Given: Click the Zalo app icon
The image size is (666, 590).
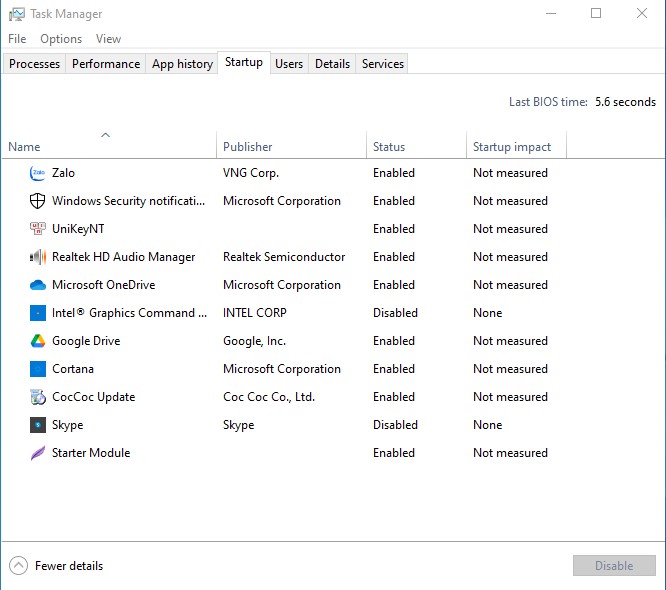Looking at the screenshot, I should [x=38, y=173].
